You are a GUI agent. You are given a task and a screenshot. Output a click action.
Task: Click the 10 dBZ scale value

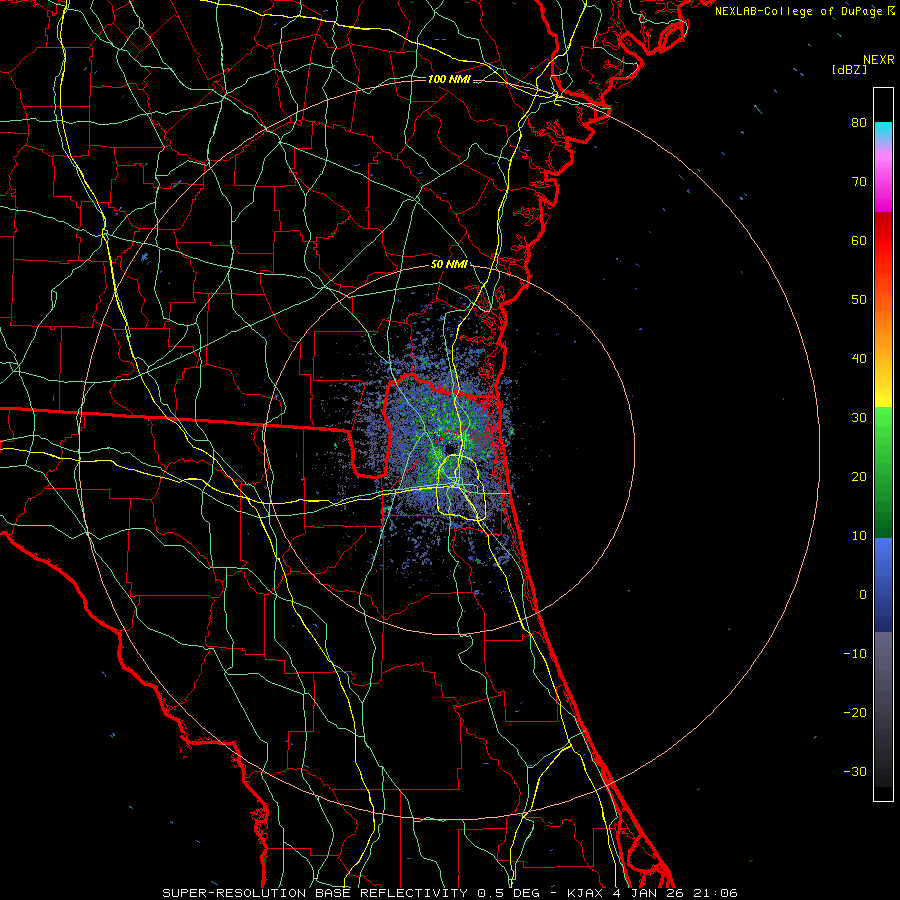(x=859, y=536)
